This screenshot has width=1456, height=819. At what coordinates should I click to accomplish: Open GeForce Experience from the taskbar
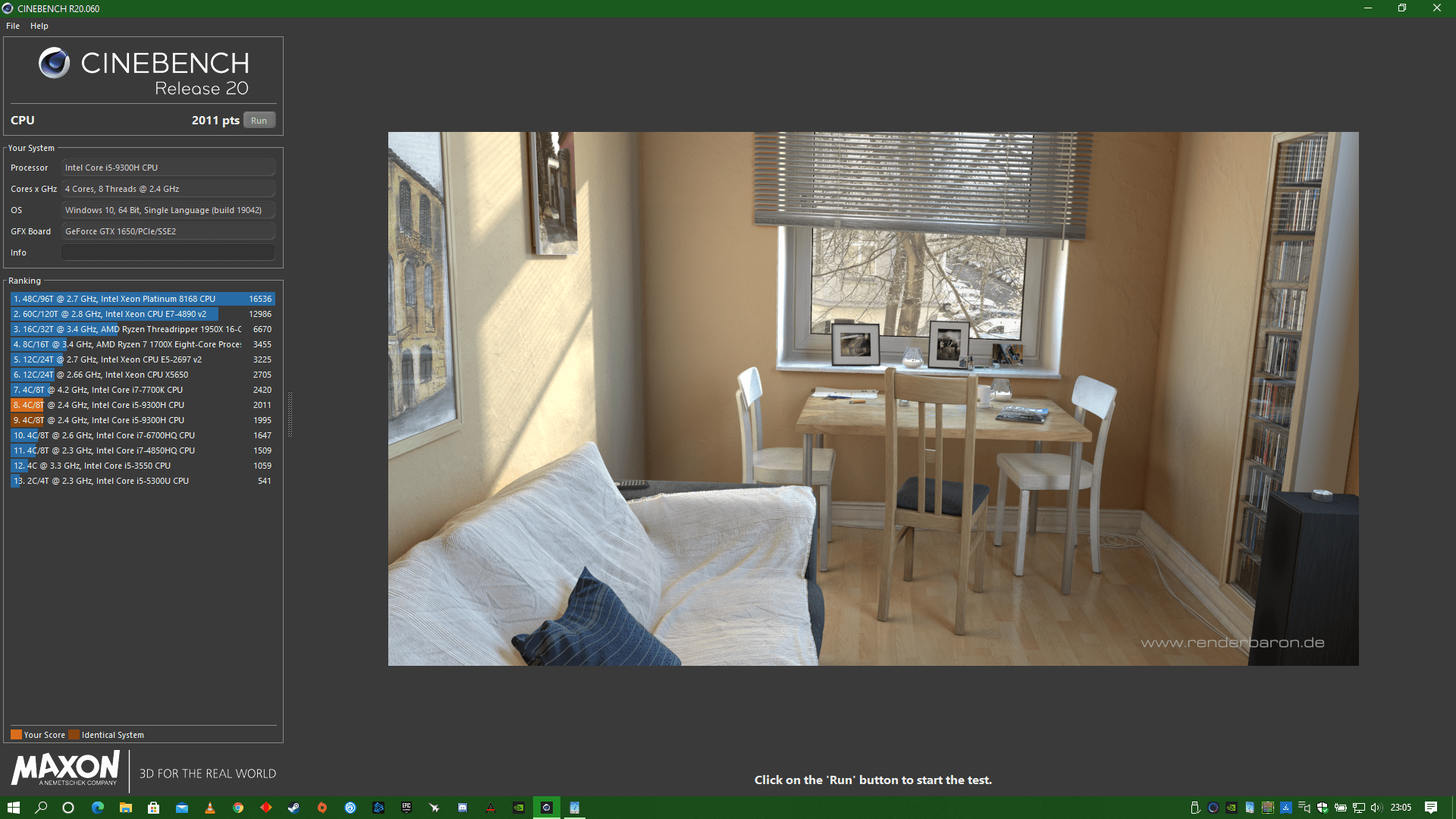tap(519, 807)
